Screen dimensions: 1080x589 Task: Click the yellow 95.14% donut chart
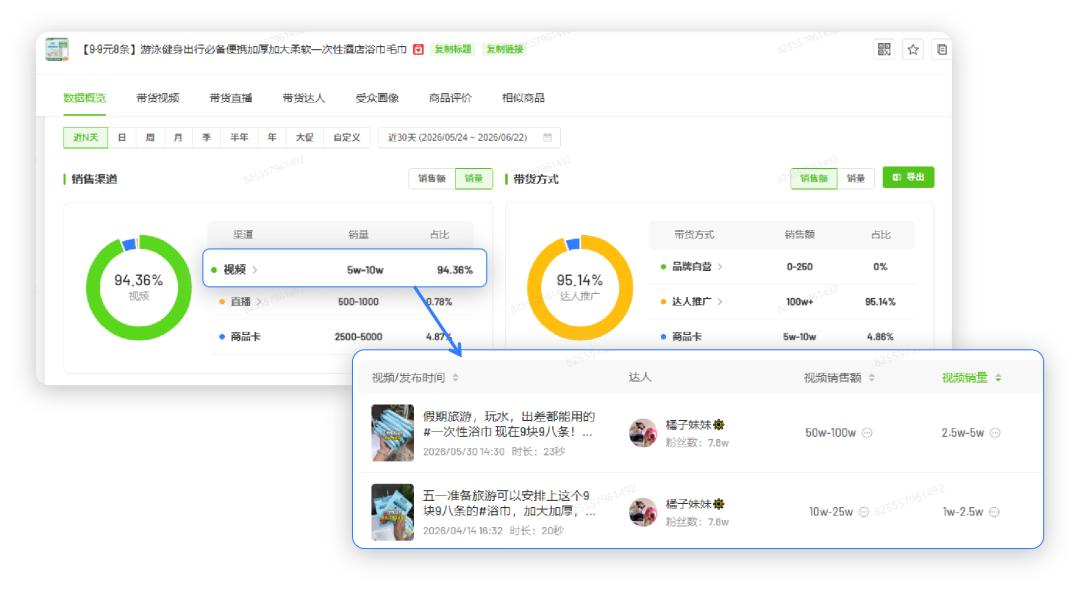(579, 287)
